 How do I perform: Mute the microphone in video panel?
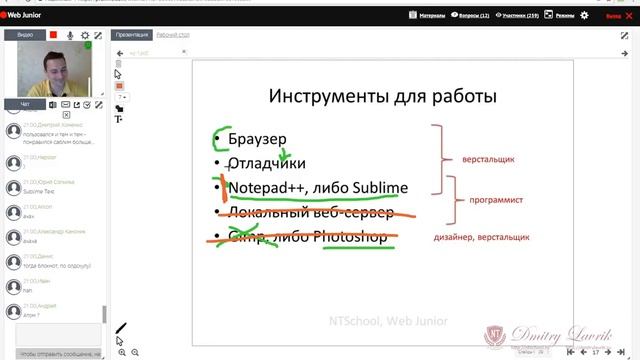(x=70, y=36)
